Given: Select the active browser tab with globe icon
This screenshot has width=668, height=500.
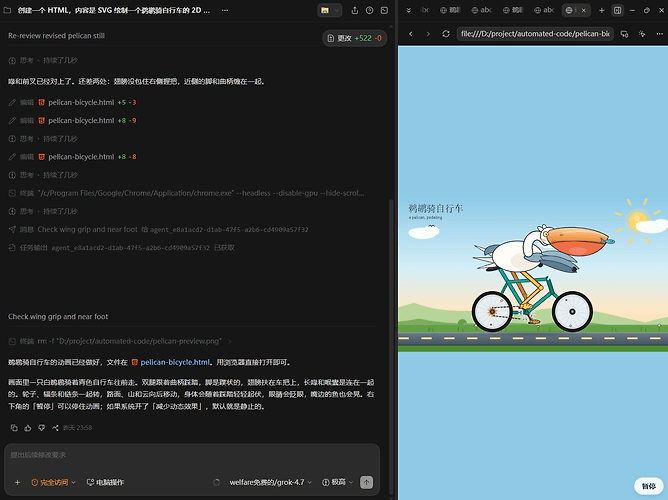Looking at the screenshot, I should click(x=570, y=10).
